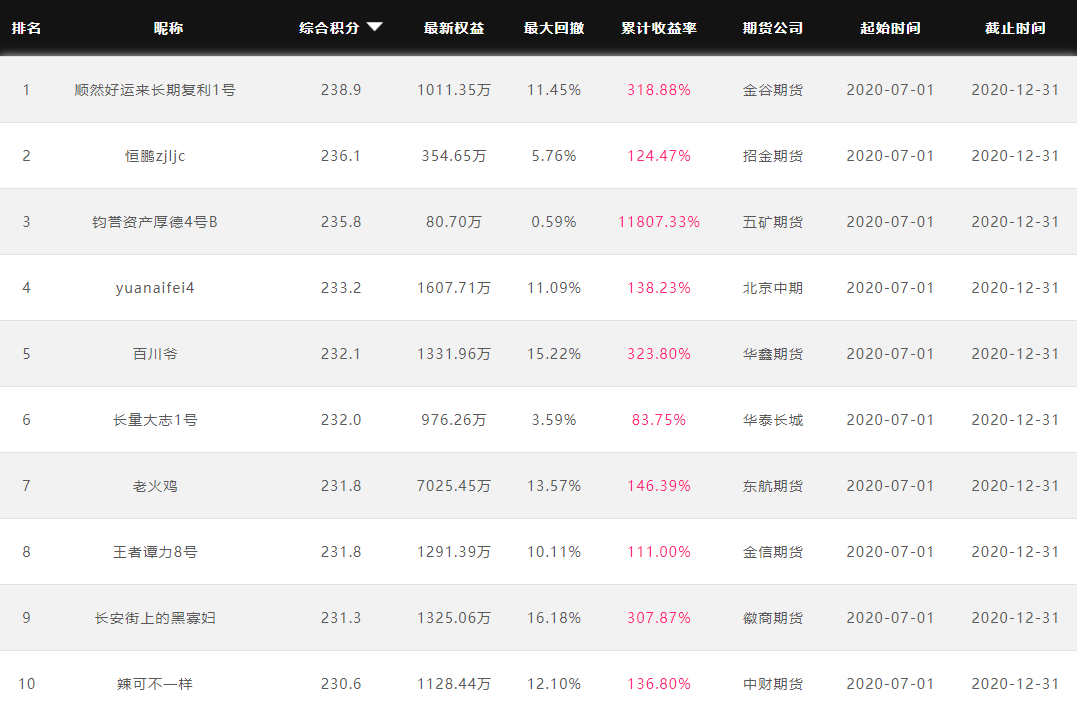This screenshot has width=1077, height=714.
Task: Click equity value 976.26万
Action: point(454,419)
